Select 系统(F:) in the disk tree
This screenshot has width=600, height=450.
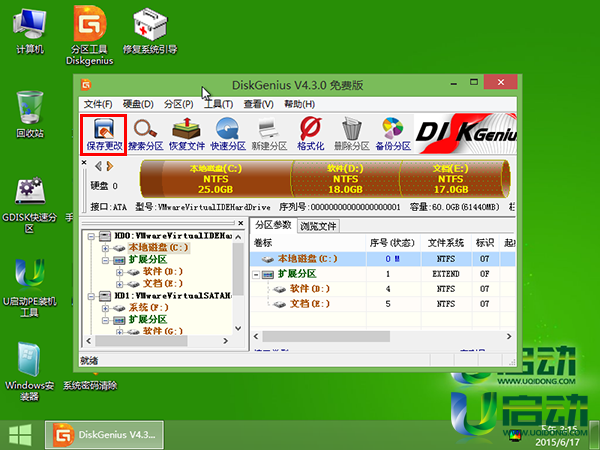(148, 307)
